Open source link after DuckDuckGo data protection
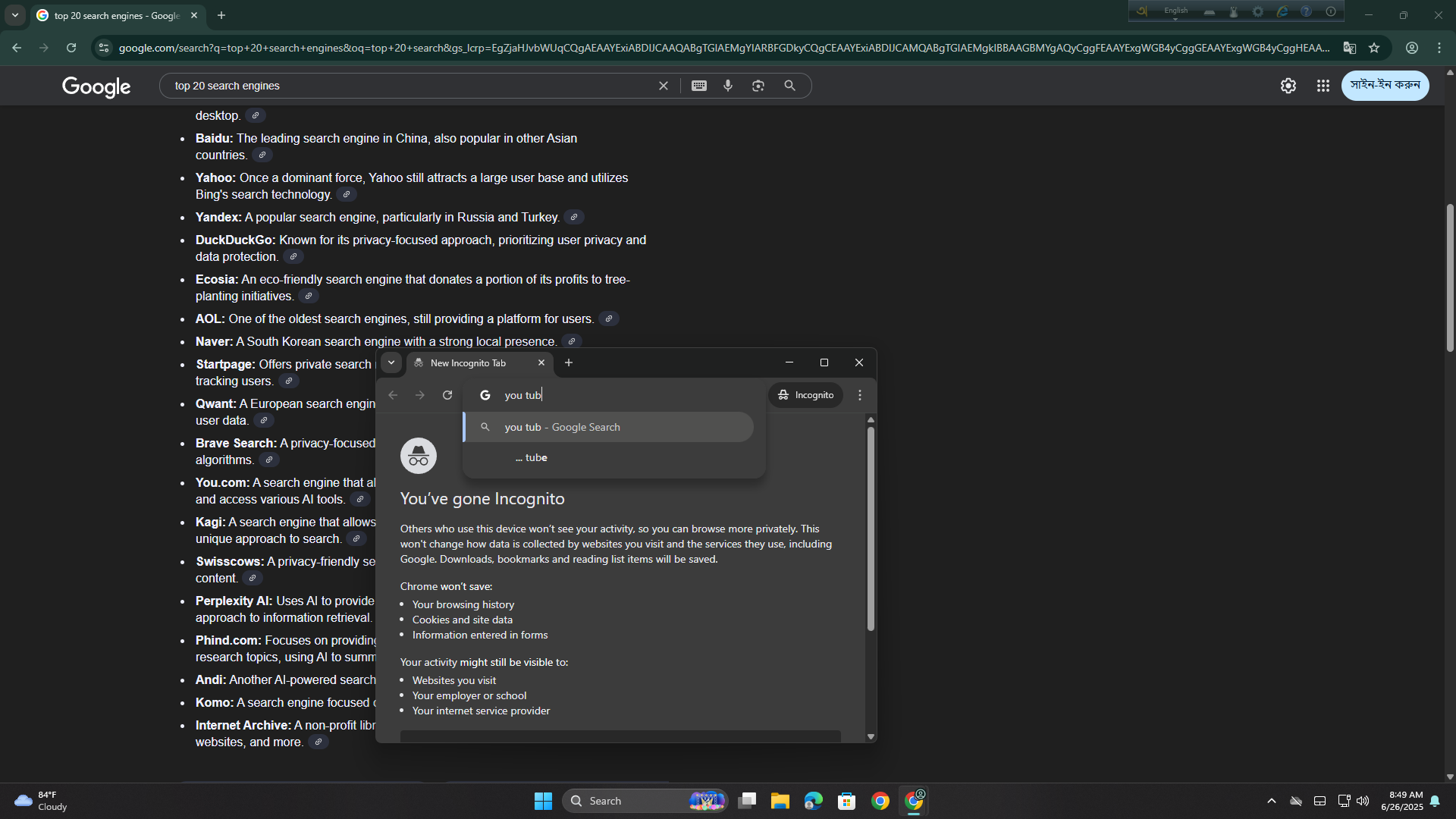The image size is (1456, 819). tap(293, 256)
